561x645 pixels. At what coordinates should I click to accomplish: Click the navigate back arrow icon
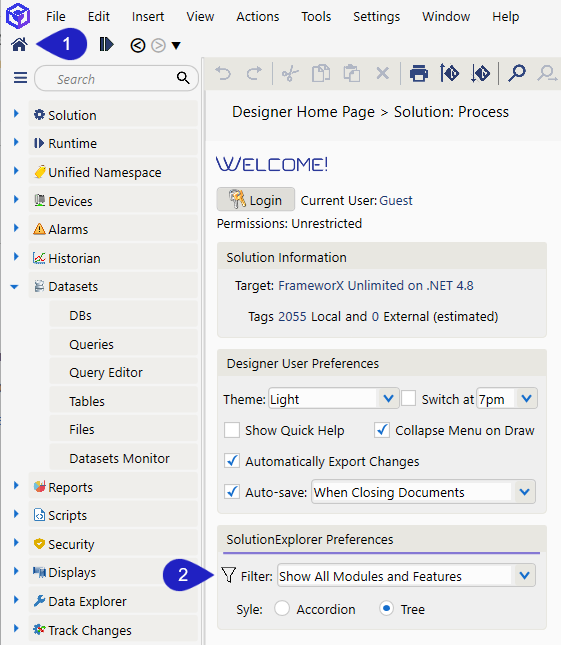coord(138,45)
